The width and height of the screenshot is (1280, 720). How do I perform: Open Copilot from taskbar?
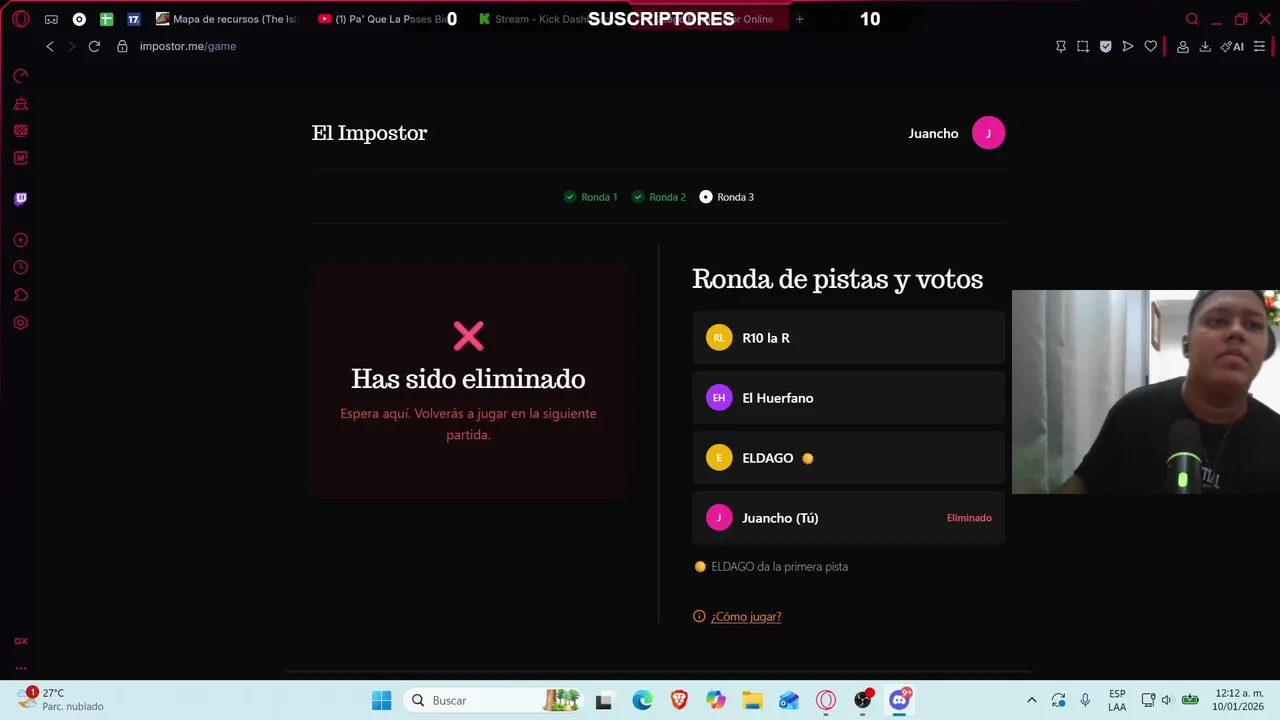coord(716,701)
